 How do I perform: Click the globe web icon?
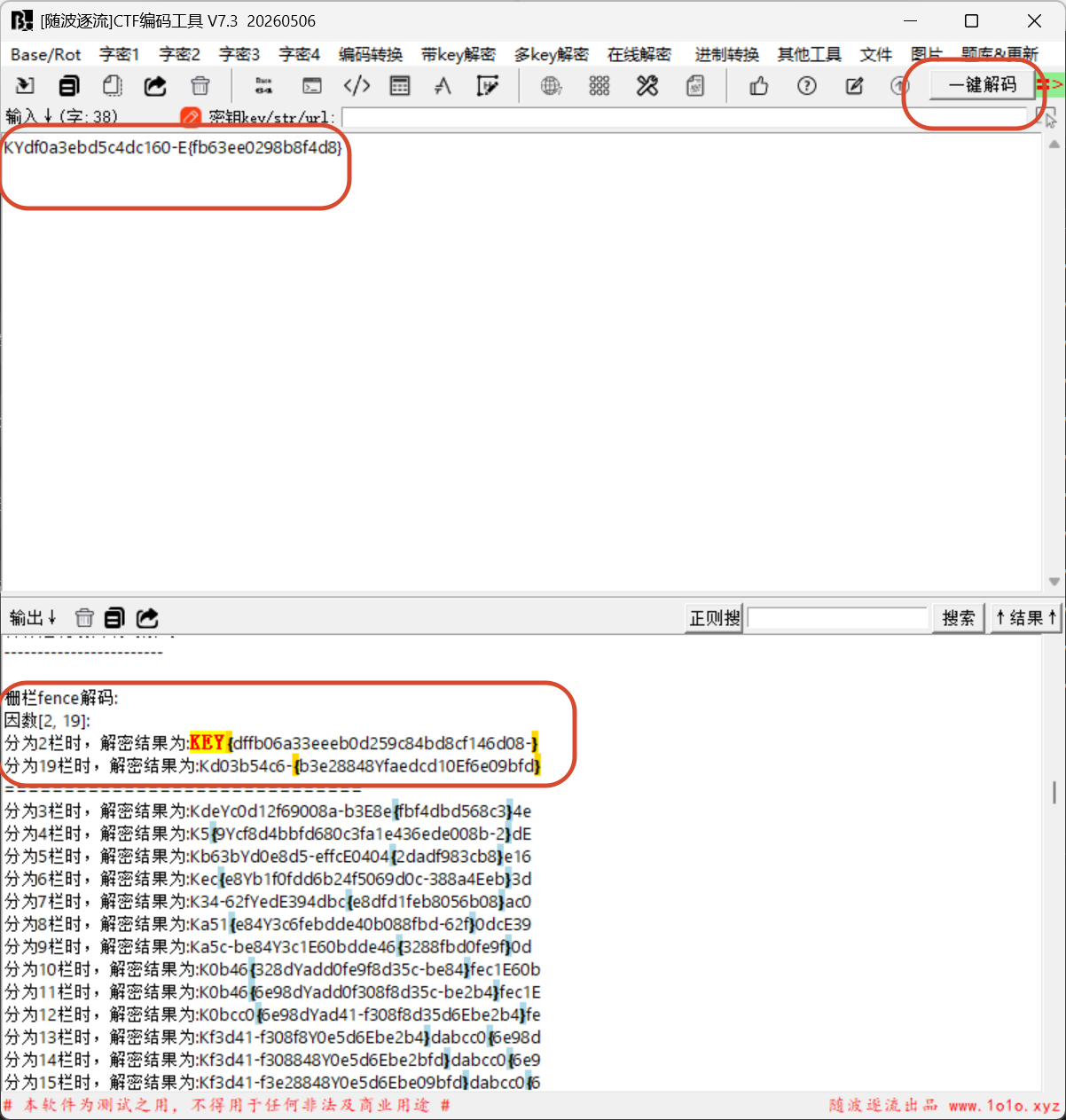click(x=551, y=86)
